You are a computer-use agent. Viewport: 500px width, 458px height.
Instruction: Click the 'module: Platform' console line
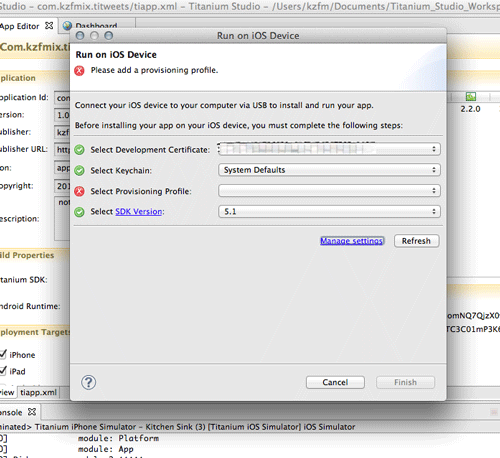click(119, 438)
